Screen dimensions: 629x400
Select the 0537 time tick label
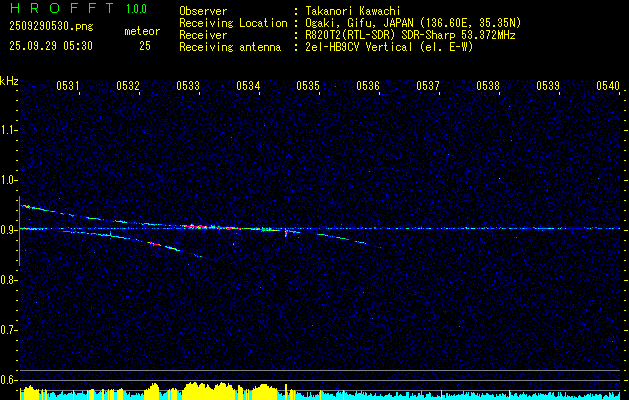coord(428,87)
